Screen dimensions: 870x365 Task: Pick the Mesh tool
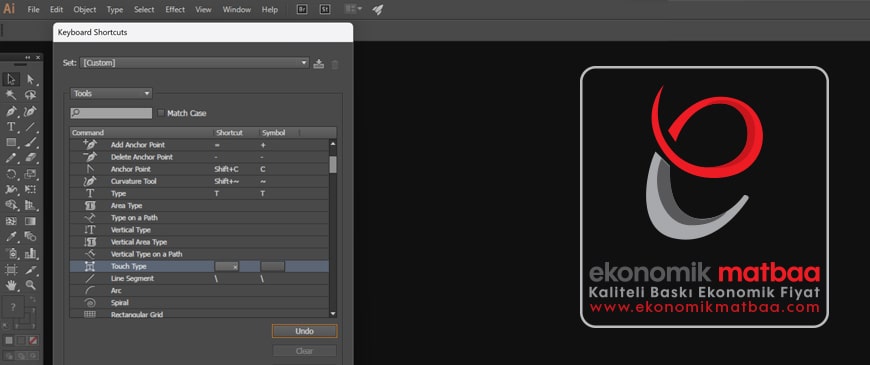(11, 221)
